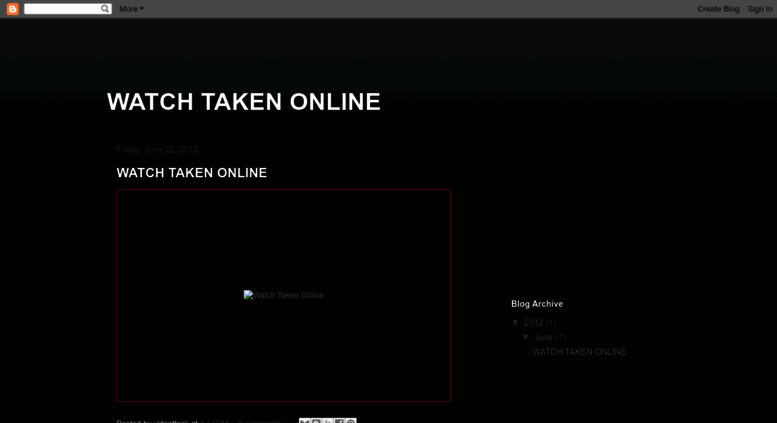Open the June archive link
This screenshot has width=777, height=423.
(543, 337)
